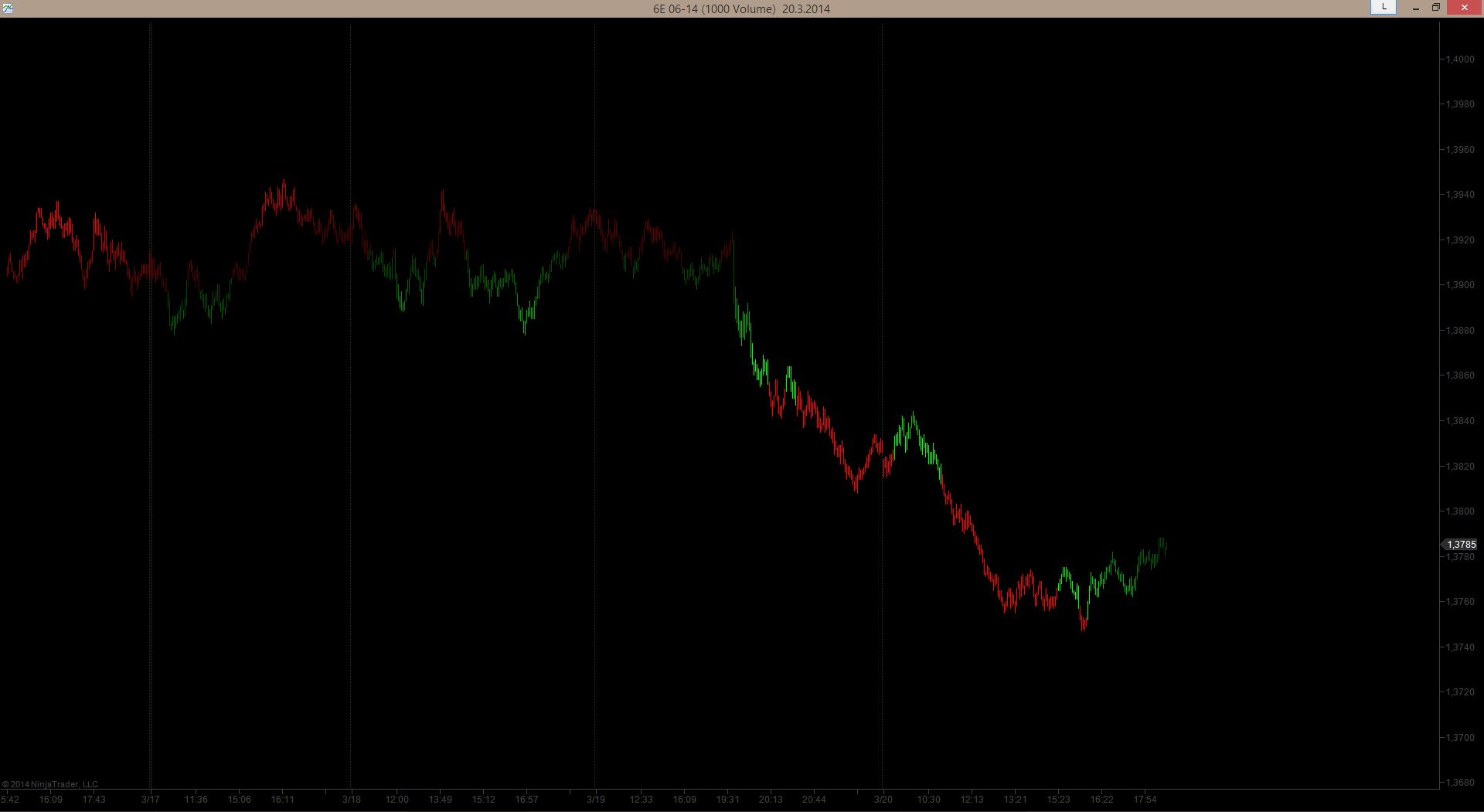Click the 1,3840 price axis label
The height and width of the screenshot is (812, 1484).
1460,421
